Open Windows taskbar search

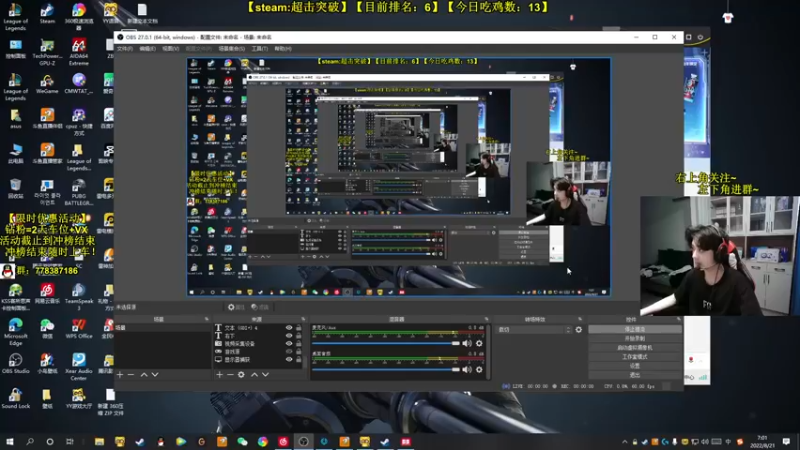(x=30, y=442)
